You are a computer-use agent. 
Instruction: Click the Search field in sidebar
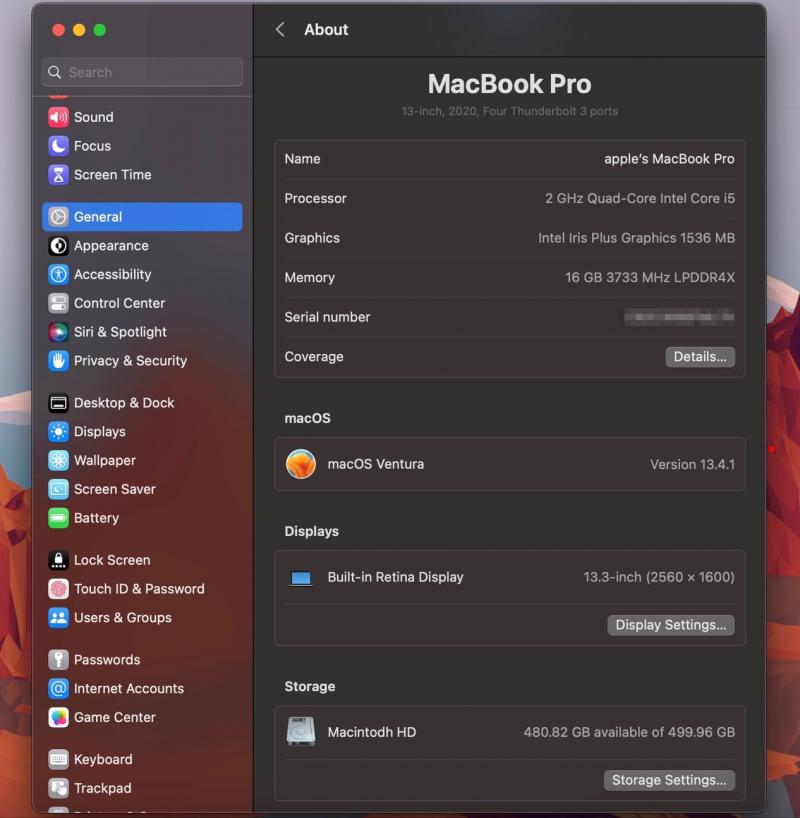tap(142, 72)
